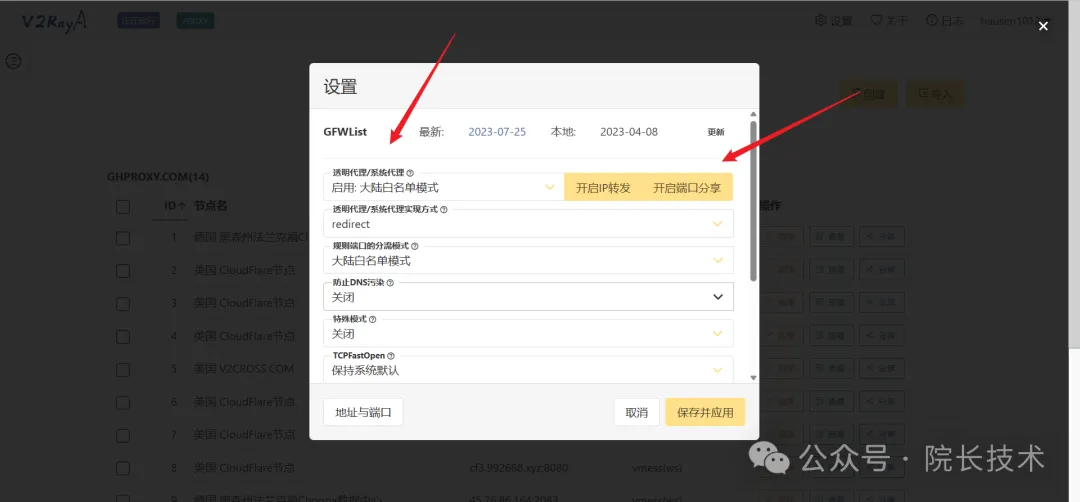Click help icon beside 规则端口的分流模式

415,246
